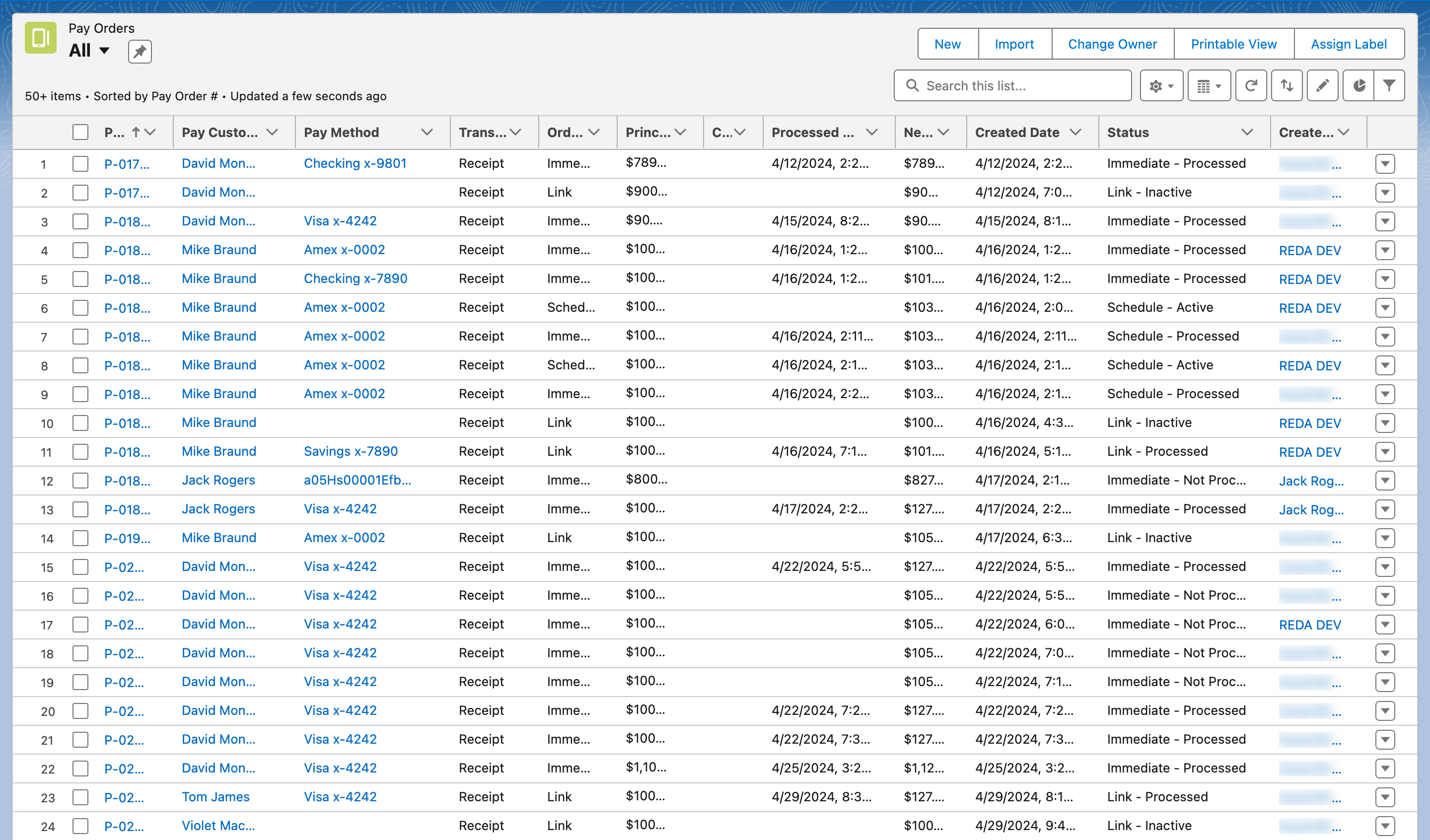
Task: Open Princ... column header menu
Action: (681, 132)
